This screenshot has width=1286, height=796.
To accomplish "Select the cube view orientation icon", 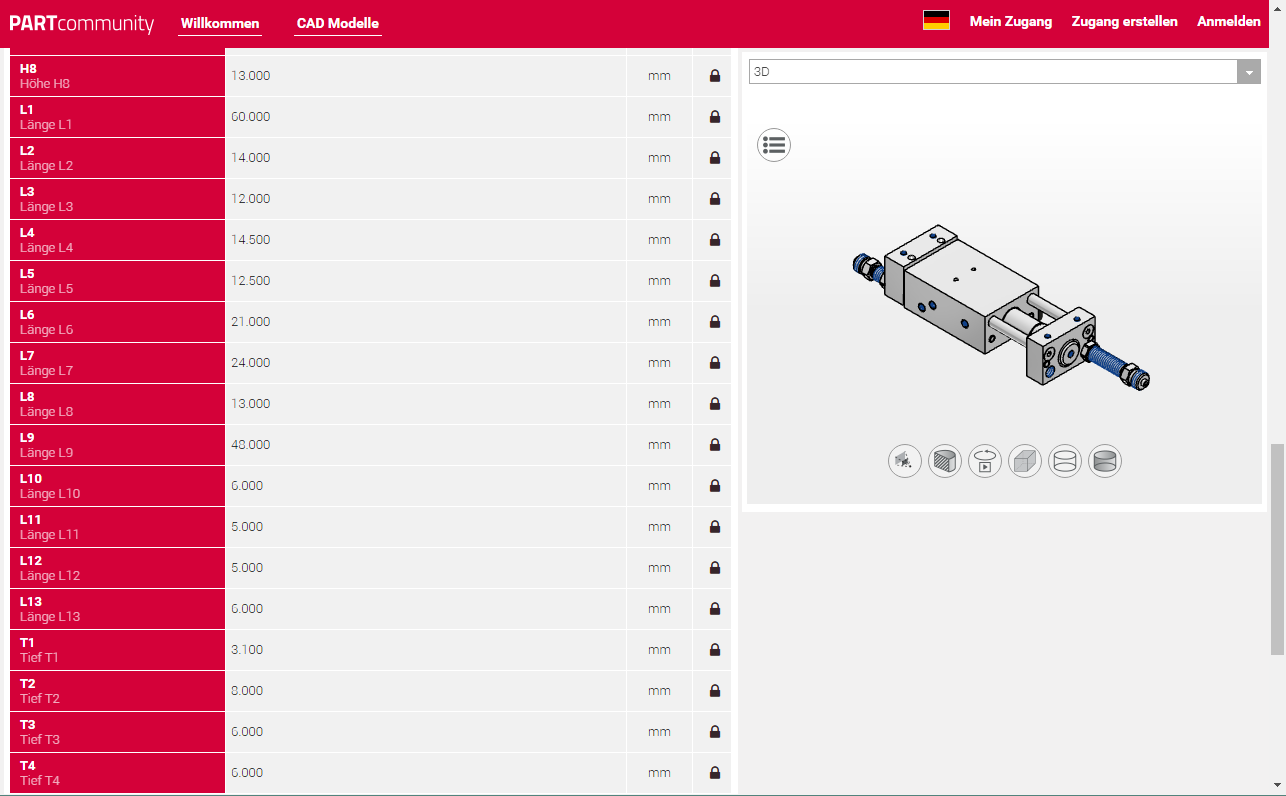I will [1025, 461].
